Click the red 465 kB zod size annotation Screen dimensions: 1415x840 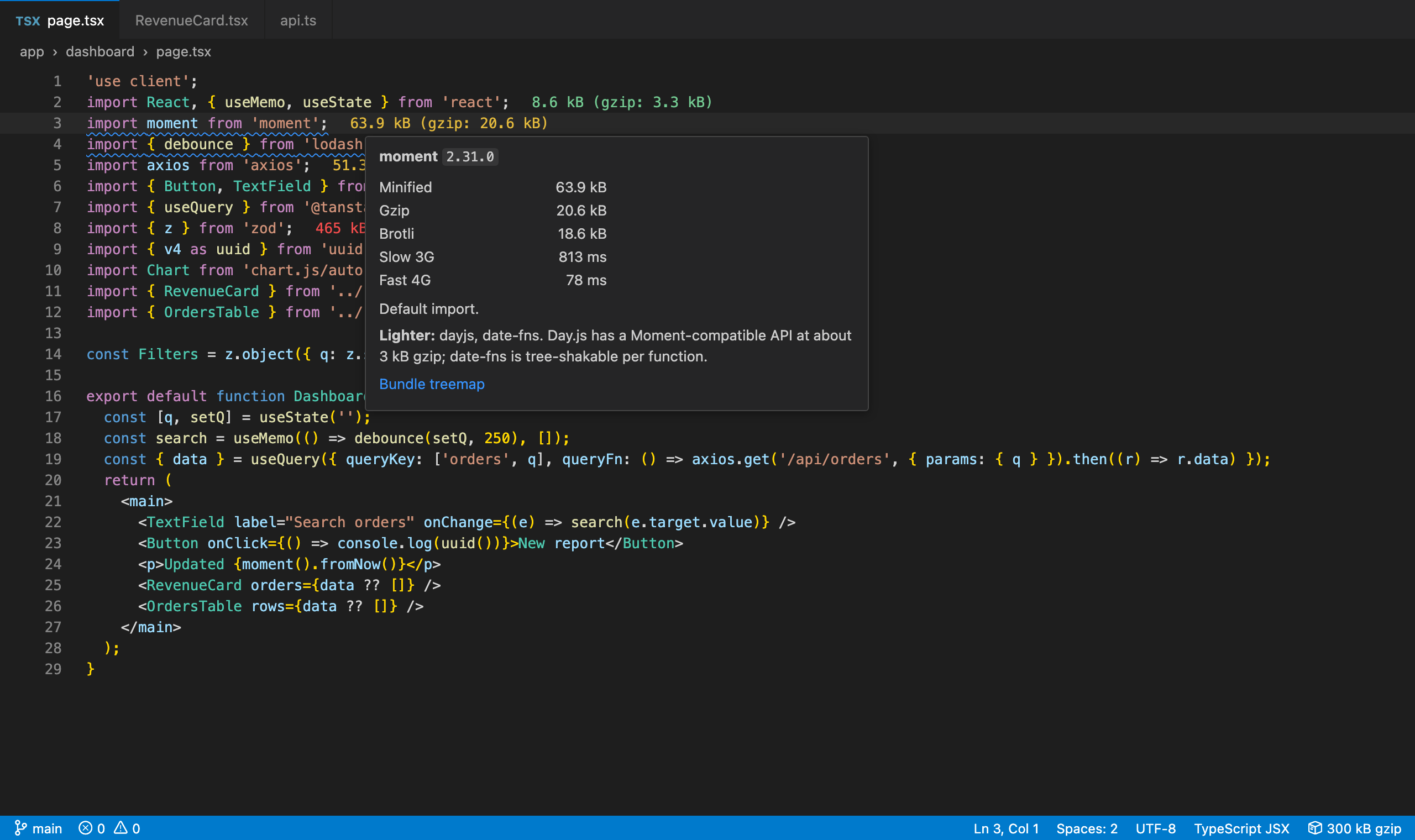click(x=340, y=228)
